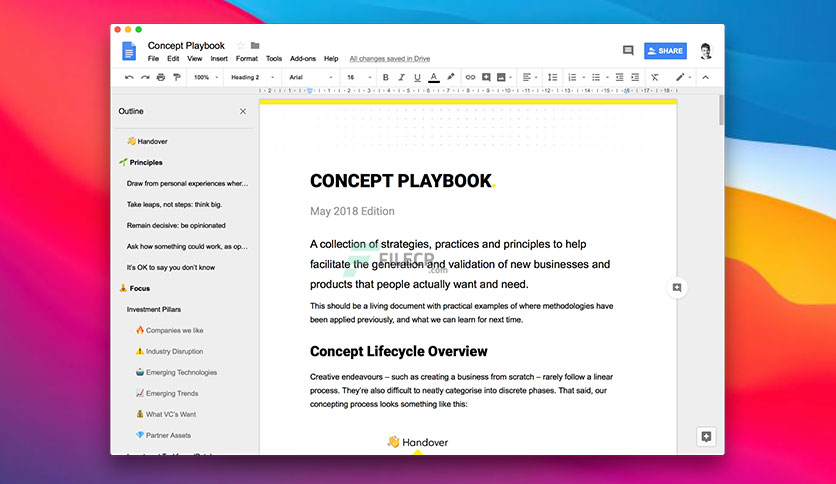Select Industry Disruption outline entry
This screenshot has height=484, width=836.
click(170, 351)
